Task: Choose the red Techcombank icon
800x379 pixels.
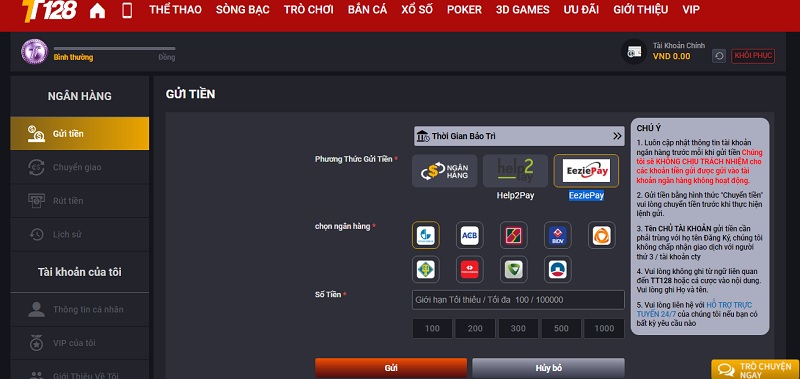Action: 469,269
